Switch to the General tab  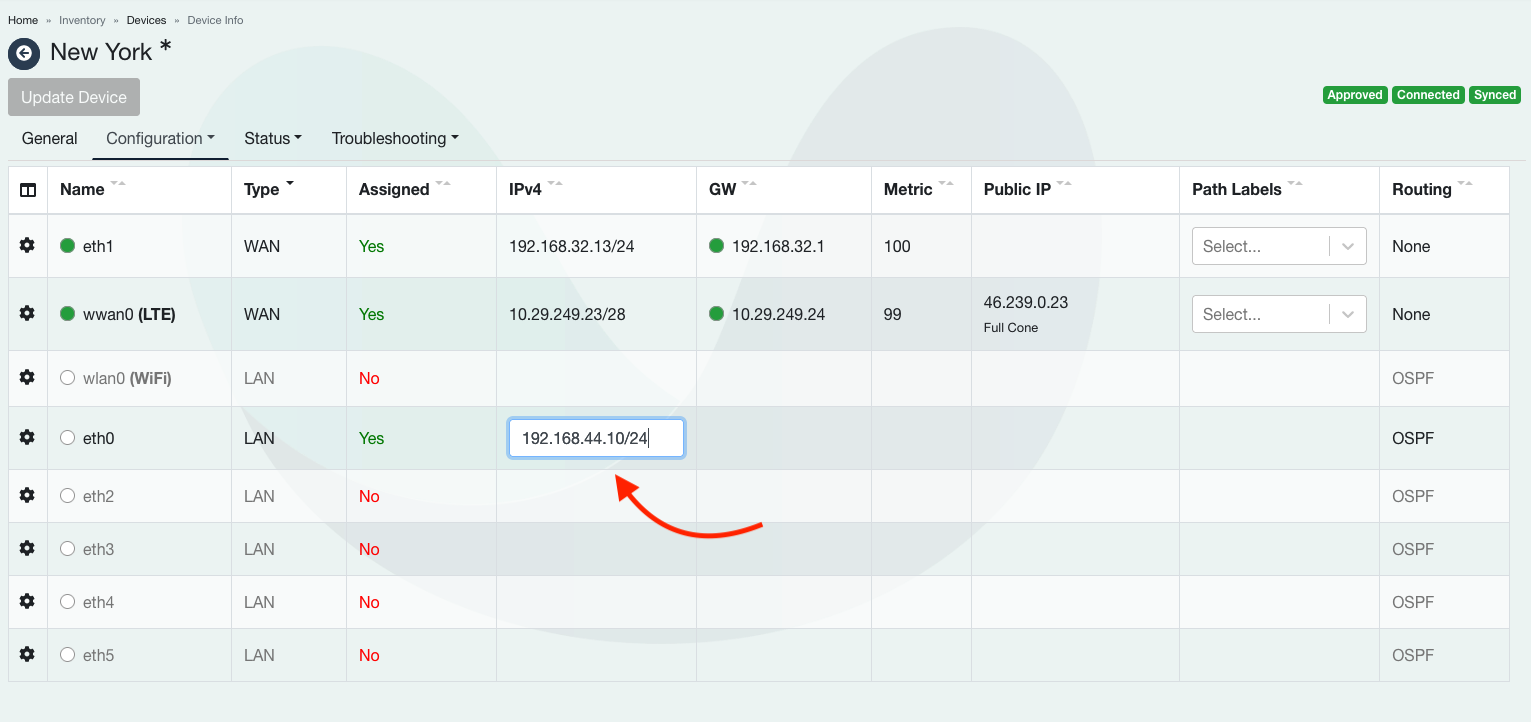tap(49, 139)
